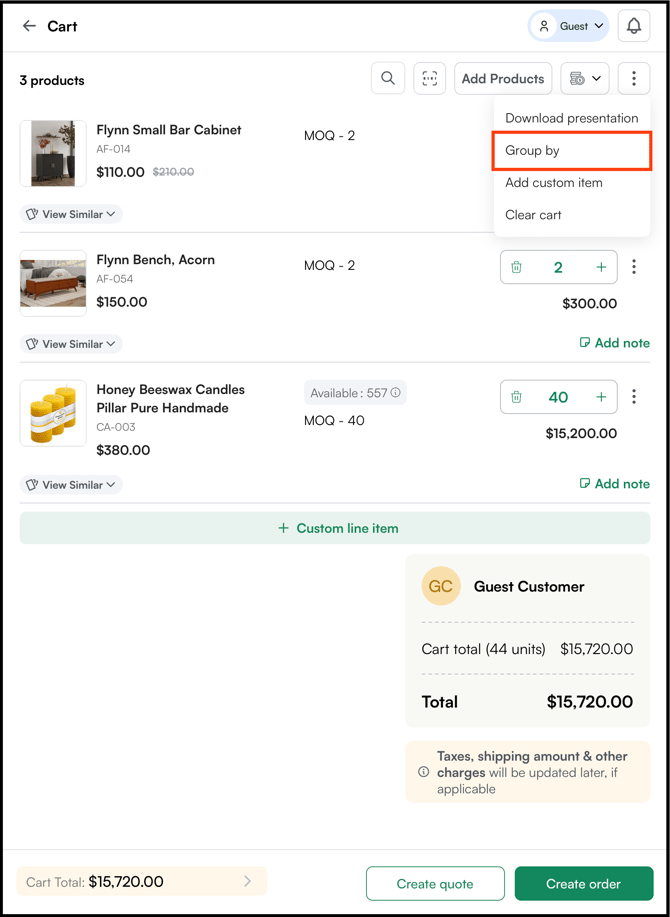Expand the Cart Total summary chevron
The image size is (670, 917).
click(247, 881)
